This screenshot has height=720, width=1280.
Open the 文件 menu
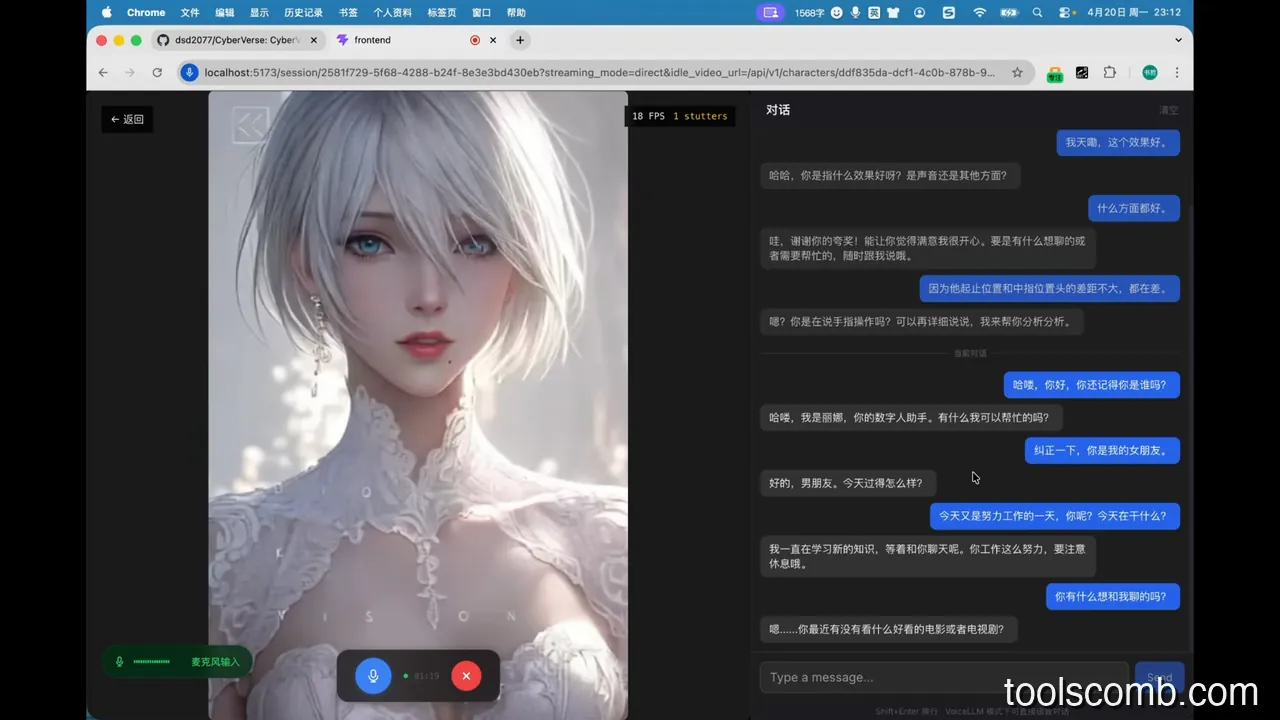point(190,12)
